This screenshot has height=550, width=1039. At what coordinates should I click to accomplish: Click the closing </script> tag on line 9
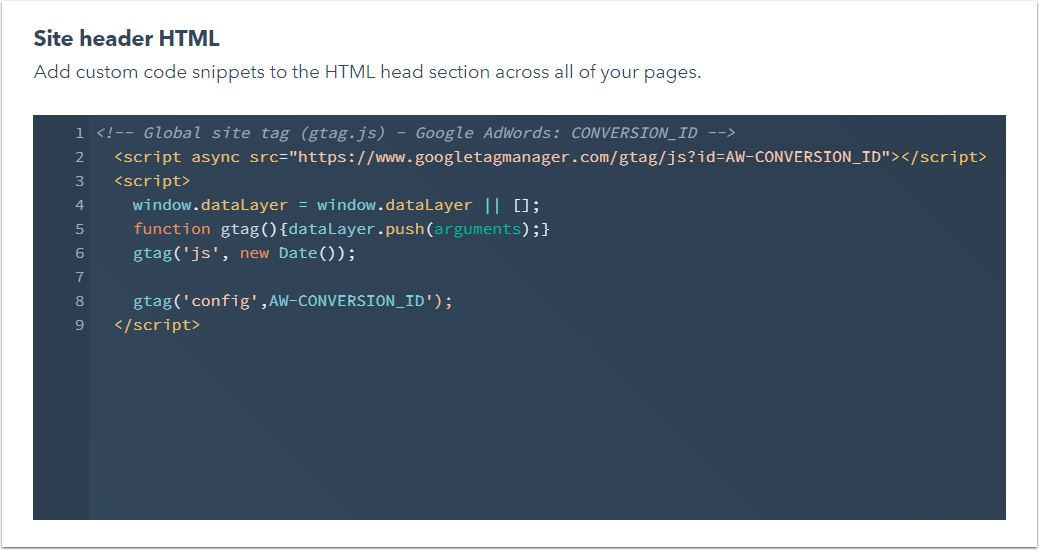[157, 325]
